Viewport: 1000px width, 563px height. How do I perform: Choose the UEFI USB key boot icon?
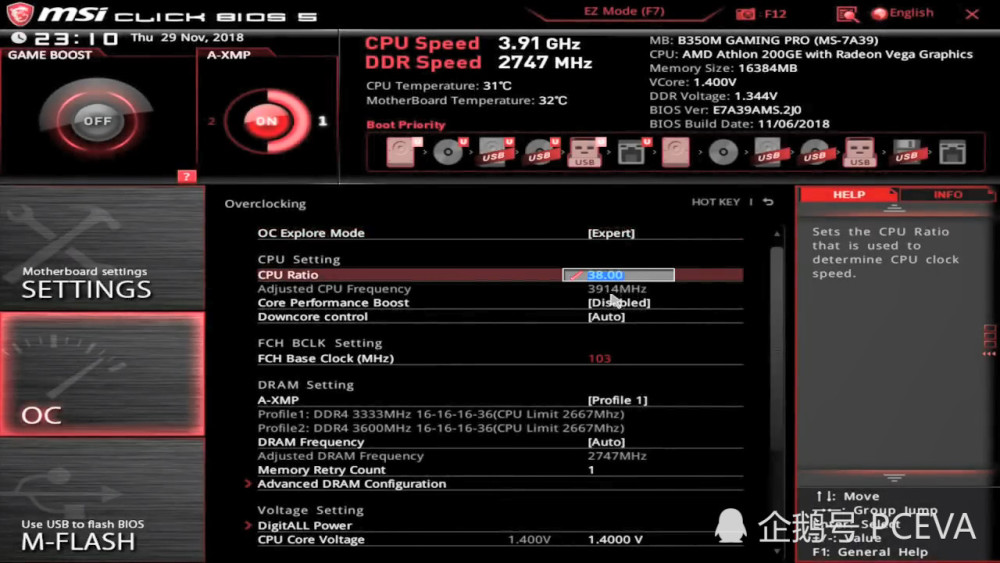[586, 152]
